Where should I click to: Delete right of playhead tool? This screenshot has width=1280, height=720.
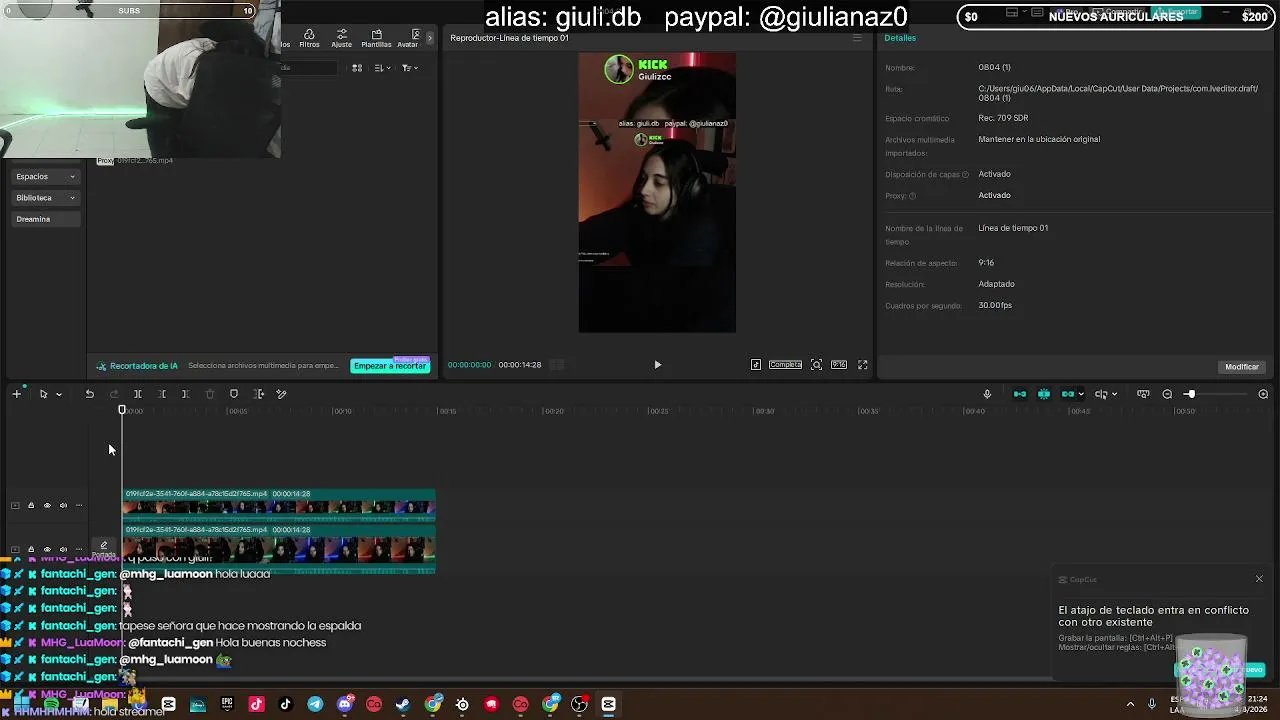185,394
